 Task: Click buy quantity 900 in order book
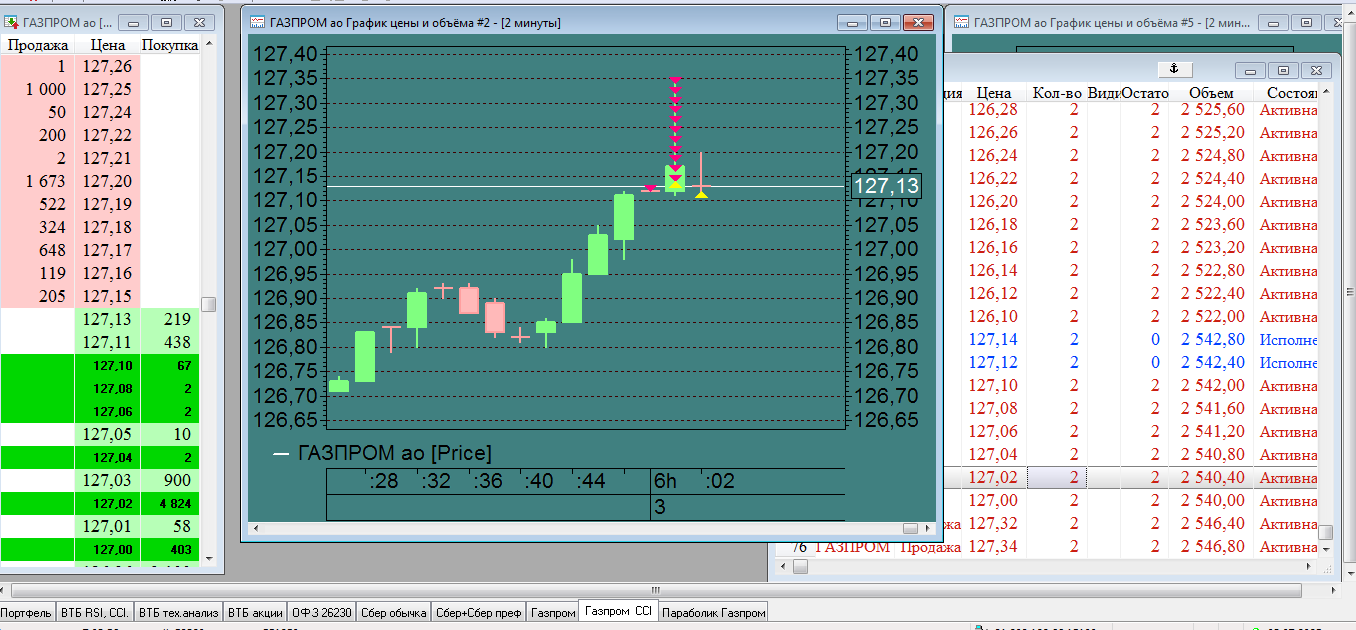coord(170,480)
